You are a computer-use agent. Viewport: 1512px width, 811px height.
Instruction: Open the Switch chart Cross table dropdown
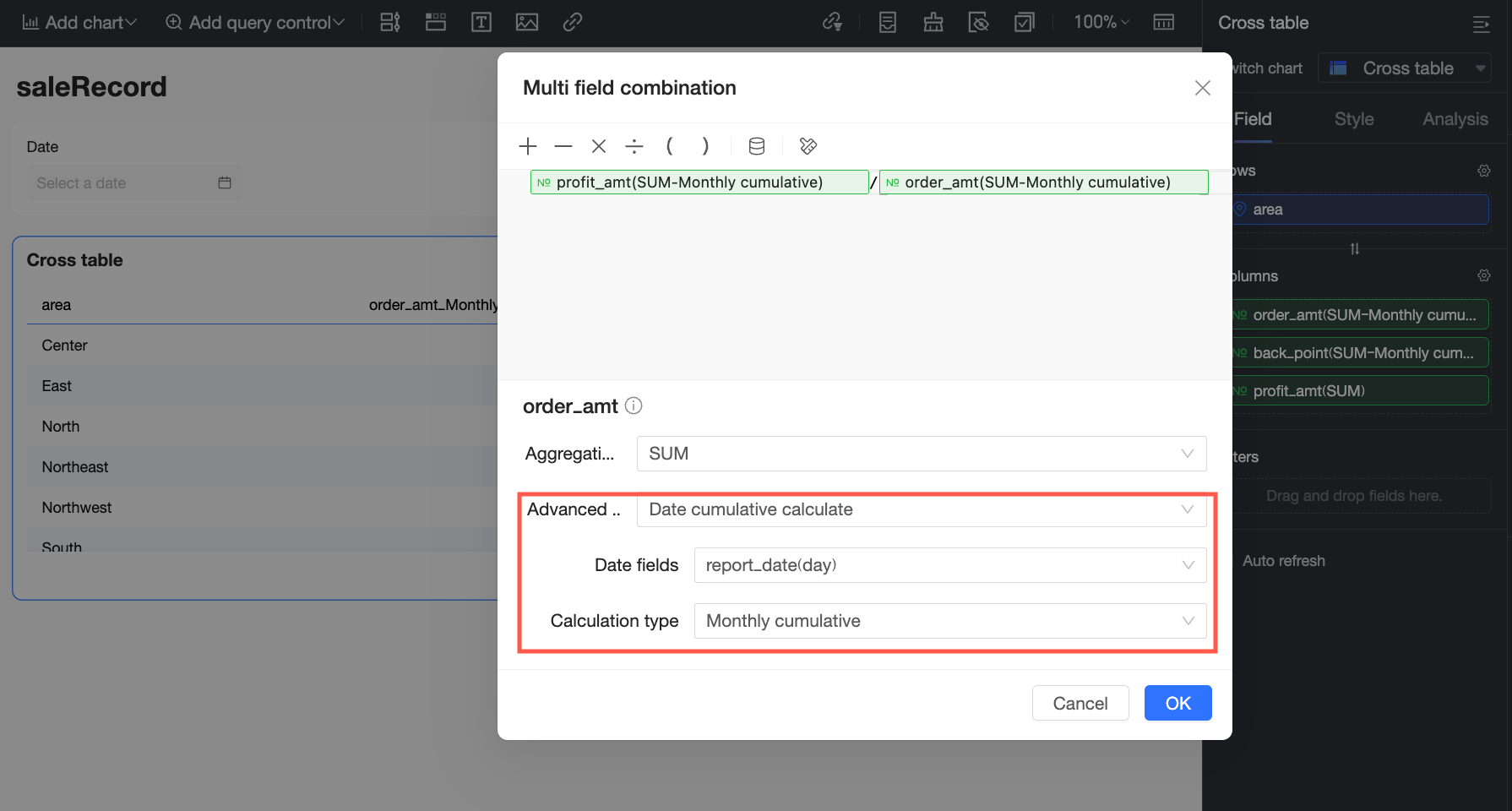tap(1405, 68)
